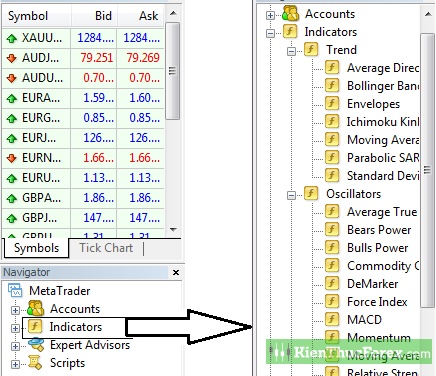Select the Parabolic SAR indicator icon
The width and height of the screenshot is (436, 376).
click(x=332, y=157)
